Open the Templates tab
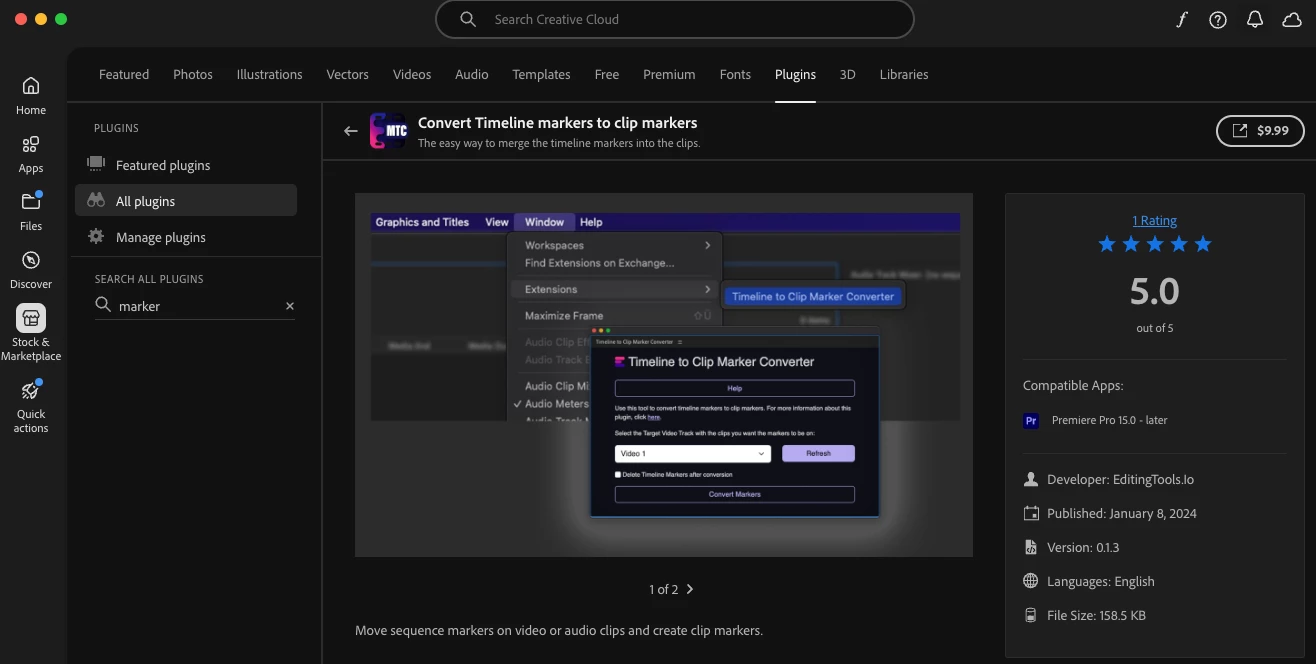This screenshot has width=1316, height=664. pyautogui.click(x=541, y=74)
